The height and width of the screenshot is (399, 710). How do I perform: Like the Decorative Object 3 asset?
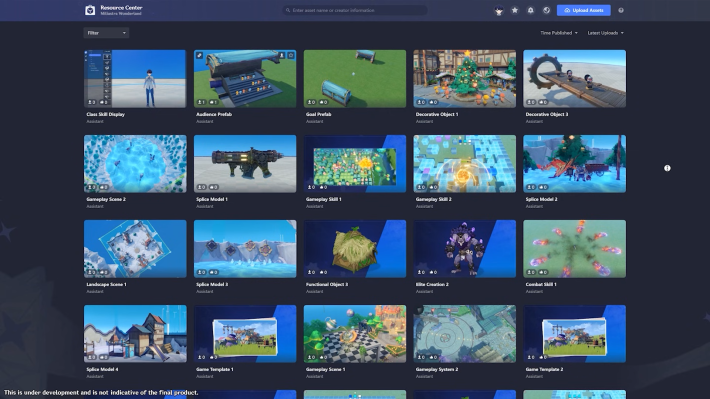[x=543, y=102]
